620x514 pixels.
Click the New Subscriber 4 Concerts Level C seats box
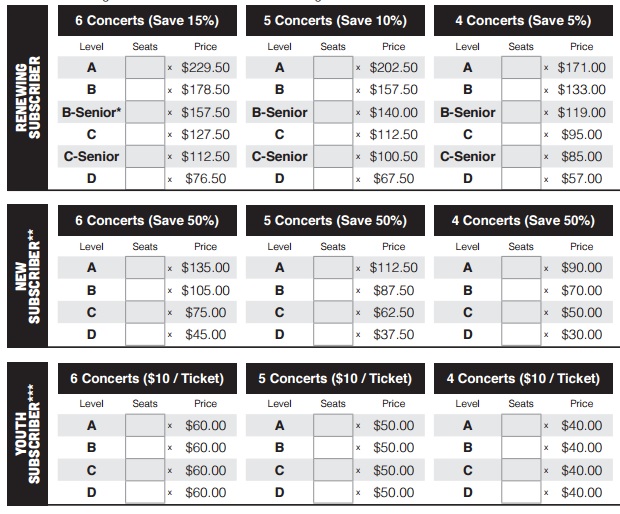pyautogui.click(x=521, y=312)
